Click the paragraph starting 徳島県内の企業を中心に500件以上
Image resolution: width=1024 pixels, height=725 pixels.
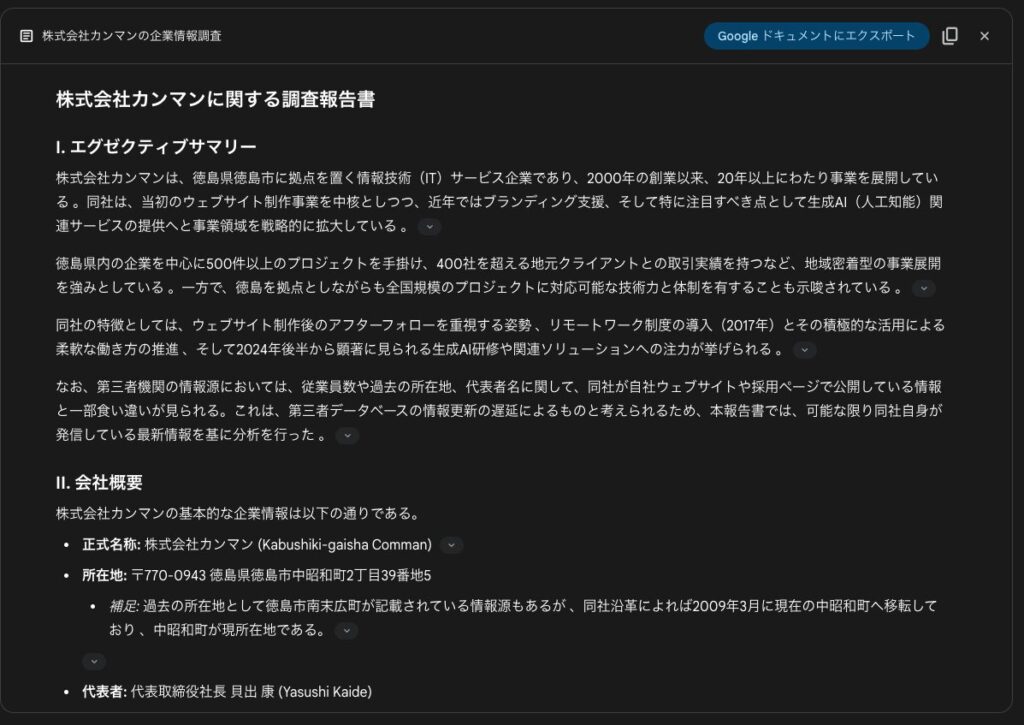(500, 276)
